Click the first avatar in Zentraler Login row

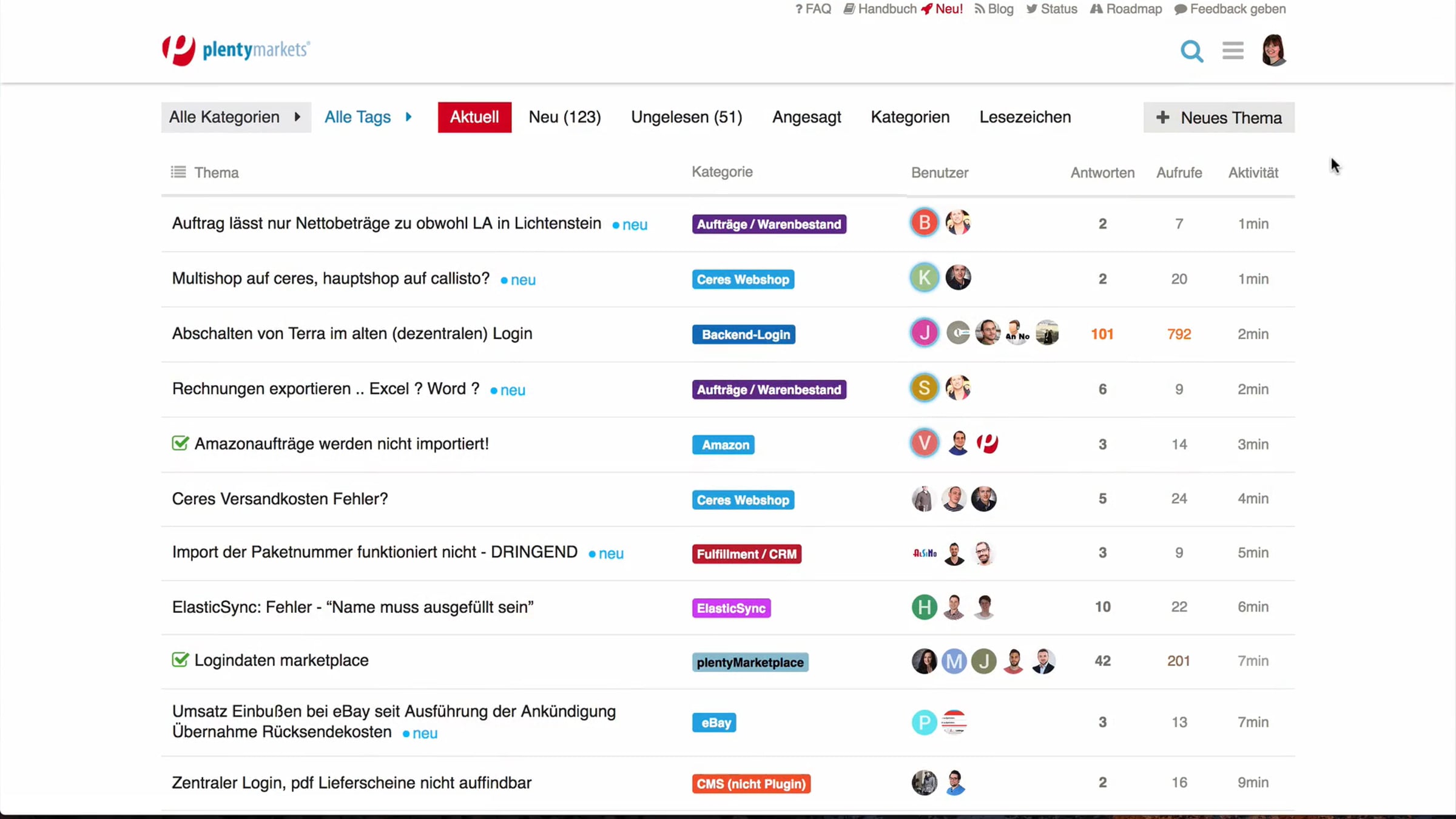point(925,783)
